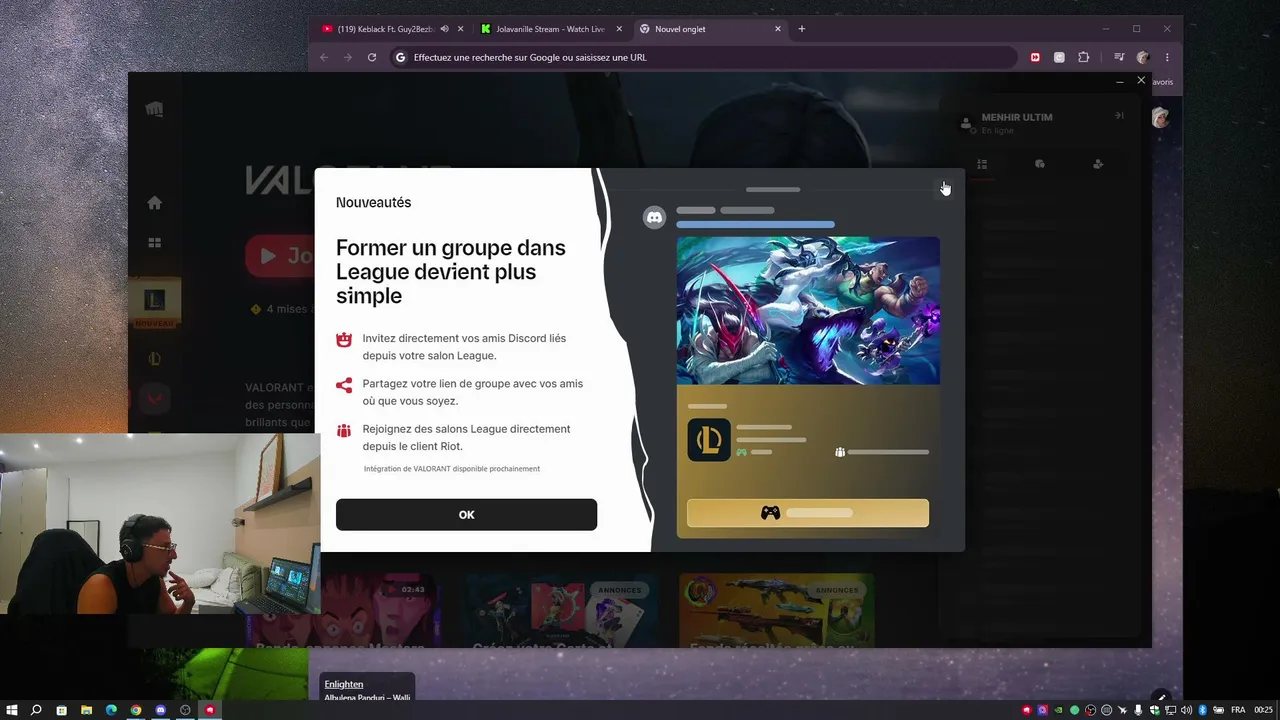Click the League of Legends splash artwork
This screenshot has height=720, width=1280.
[x=808, y=310]
